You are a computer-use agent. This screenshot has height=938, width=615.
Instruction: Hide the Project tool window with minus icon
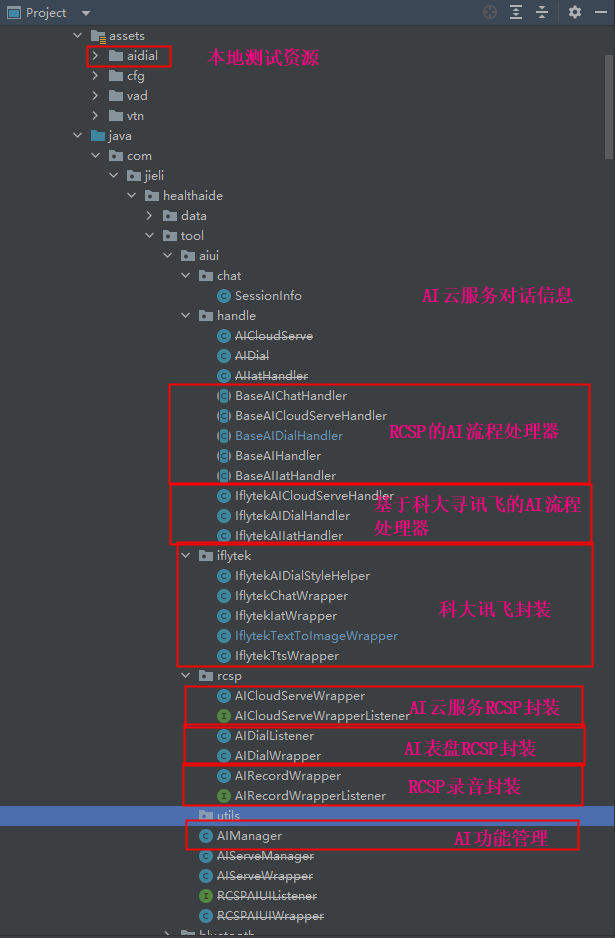click(x=601, y=12)
